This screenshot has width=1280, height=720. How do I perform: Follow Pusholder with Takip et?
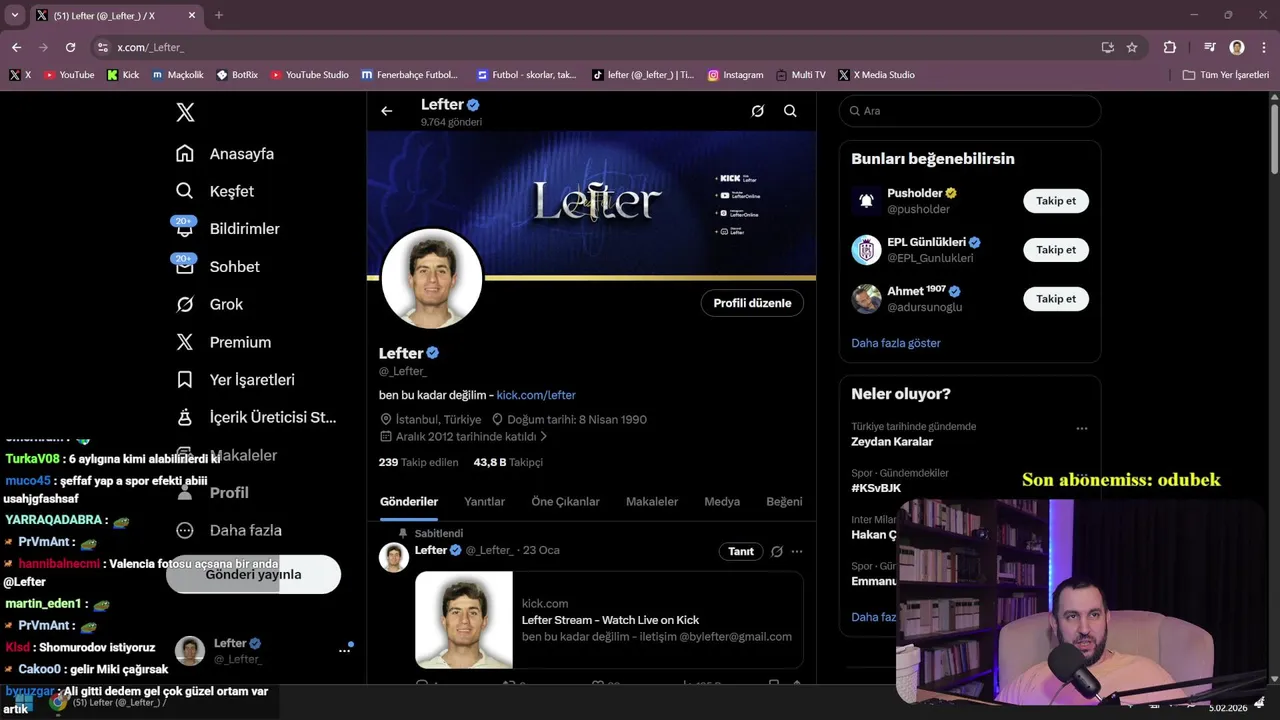pyautogui.click(x=1056, y=201)
